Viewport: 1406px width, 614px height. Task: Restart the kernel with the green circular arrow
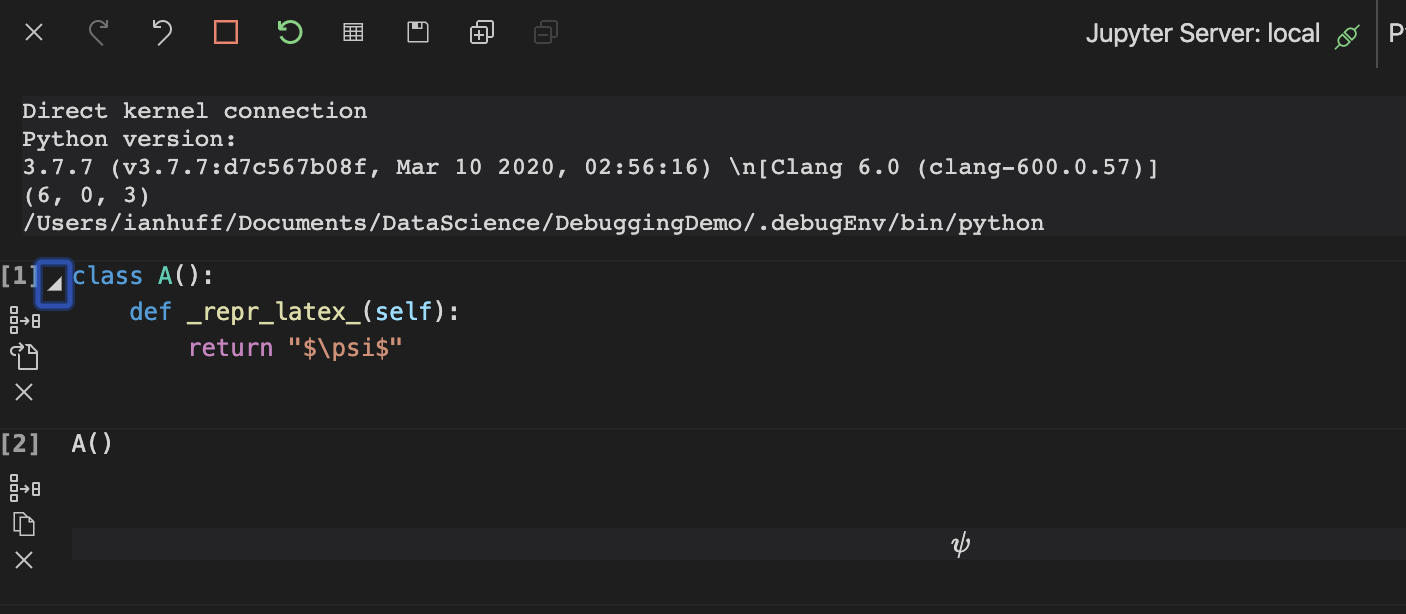290,32
